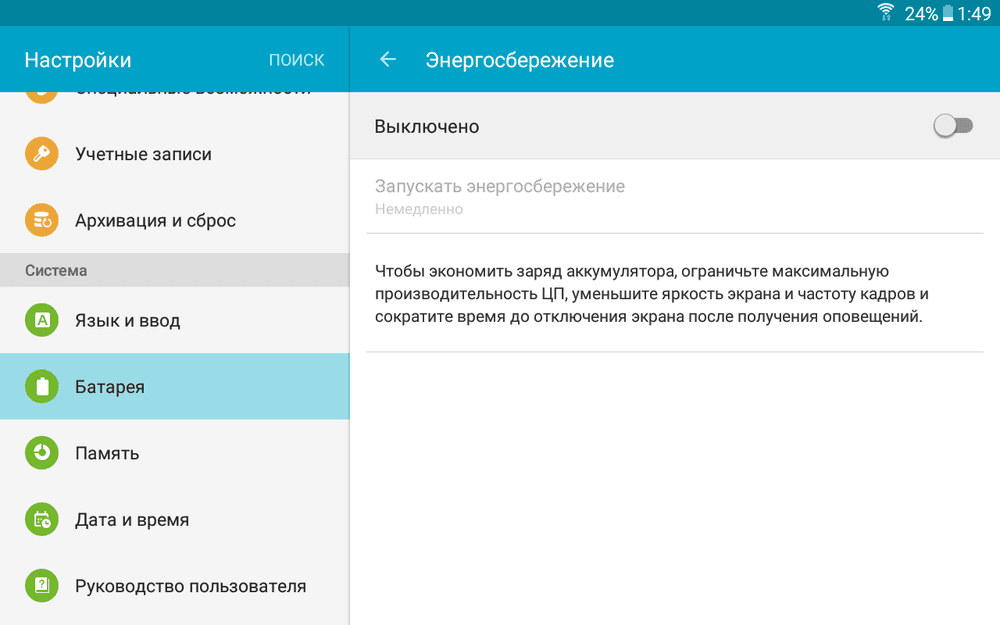1000x625 pixels.
Task: Click the 24% battery percentage
Action: tap(922, 13)
